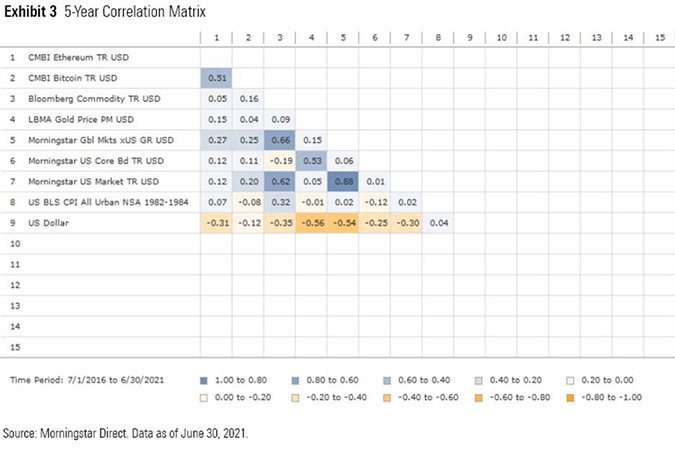675x469 pixels.
Task: Click the 0.88 correlation cell
Action: click(x=342, y=181)
